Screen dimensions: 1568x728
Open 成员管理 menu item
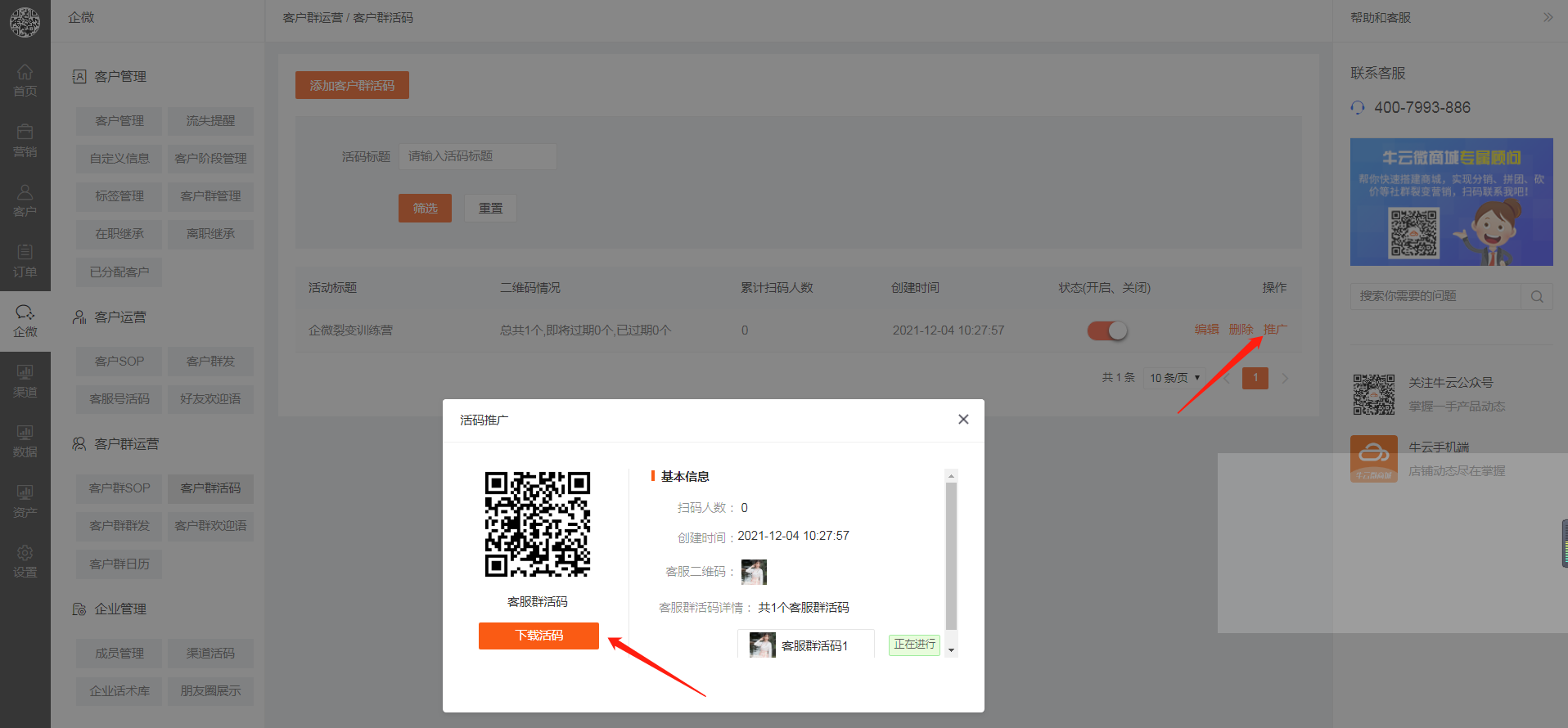(119, 654)
